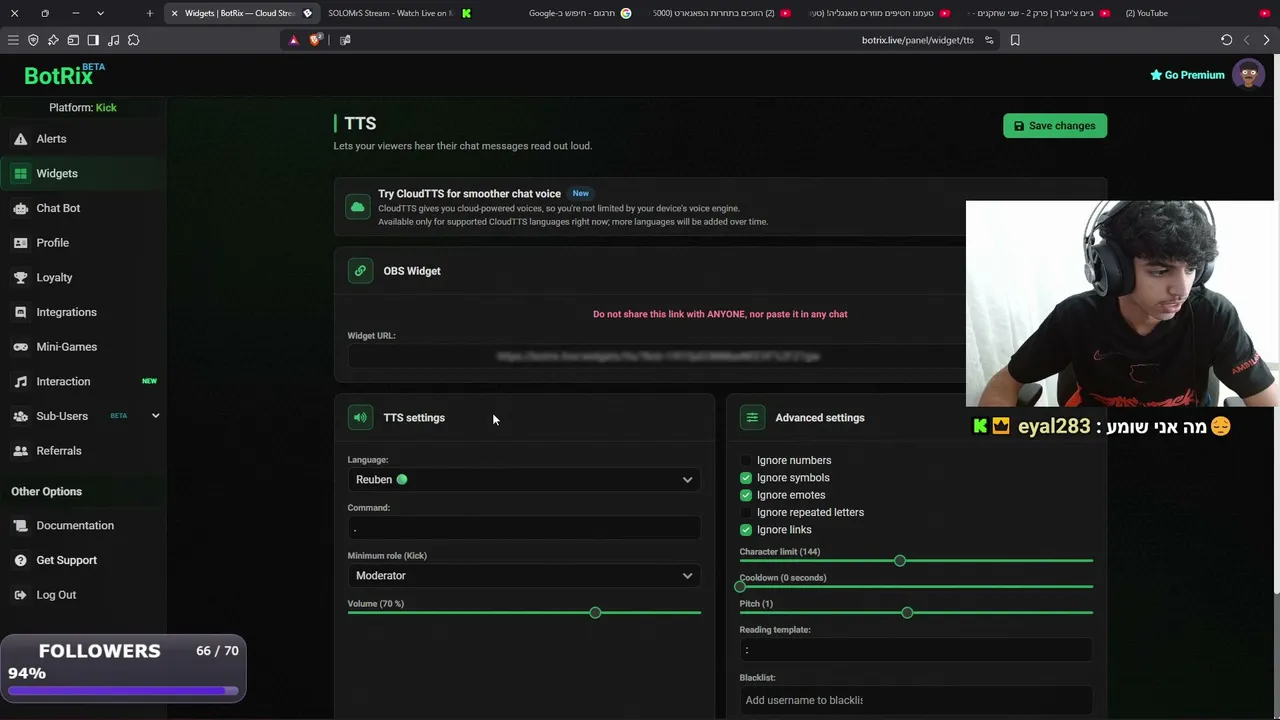The width and height of the screenshot is (1280, 720).
Task: Enable the Ignore numbers checkbox
Action: click(745, 461)
